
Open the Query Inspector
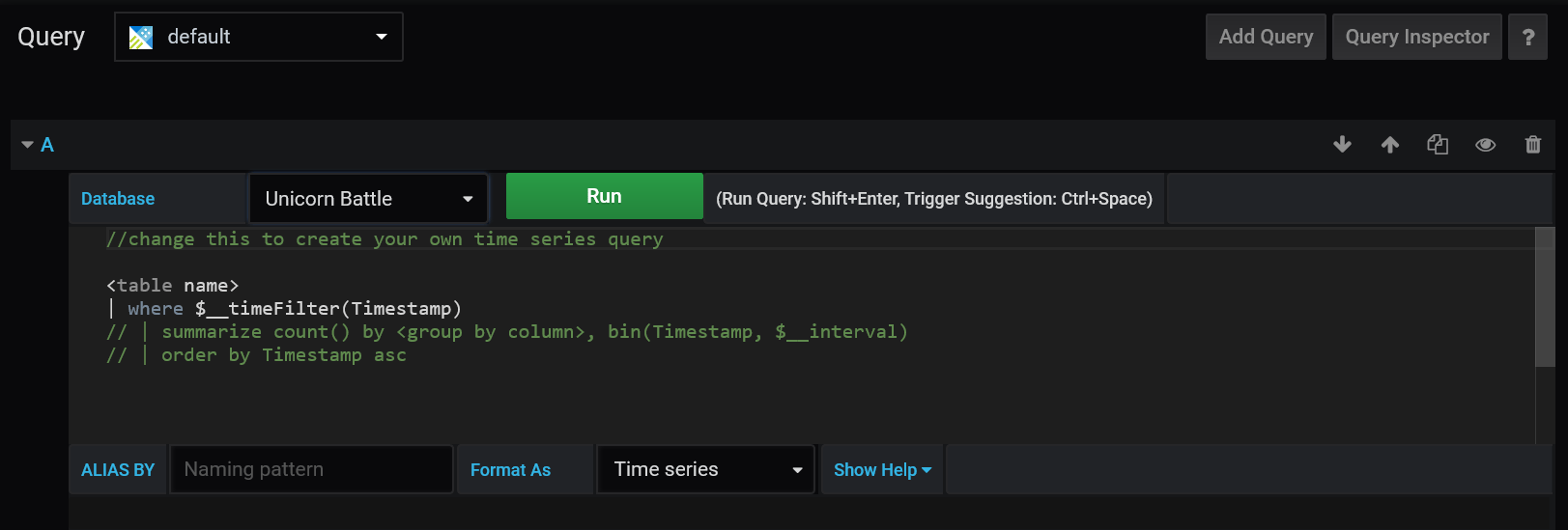(1416, 37)
